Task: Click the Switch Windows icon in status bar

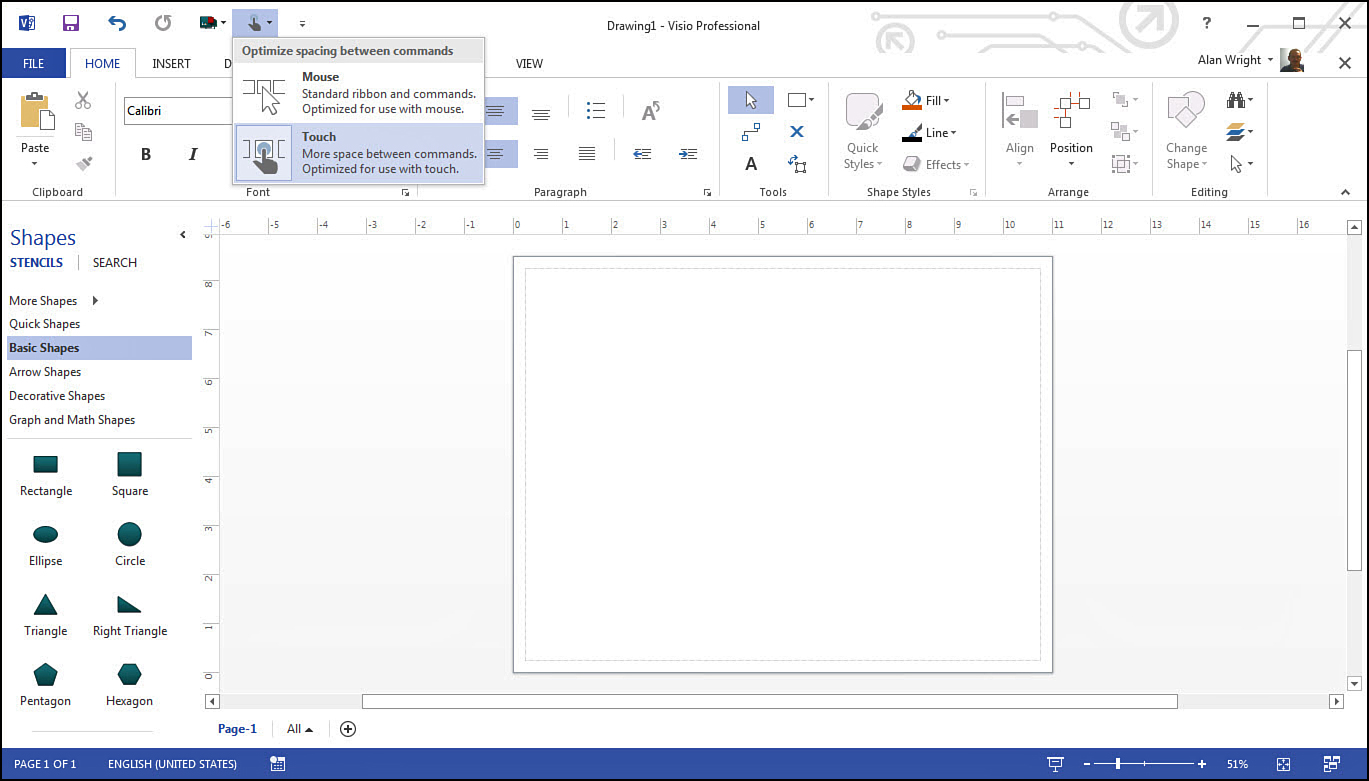Action: [1331, 764]
